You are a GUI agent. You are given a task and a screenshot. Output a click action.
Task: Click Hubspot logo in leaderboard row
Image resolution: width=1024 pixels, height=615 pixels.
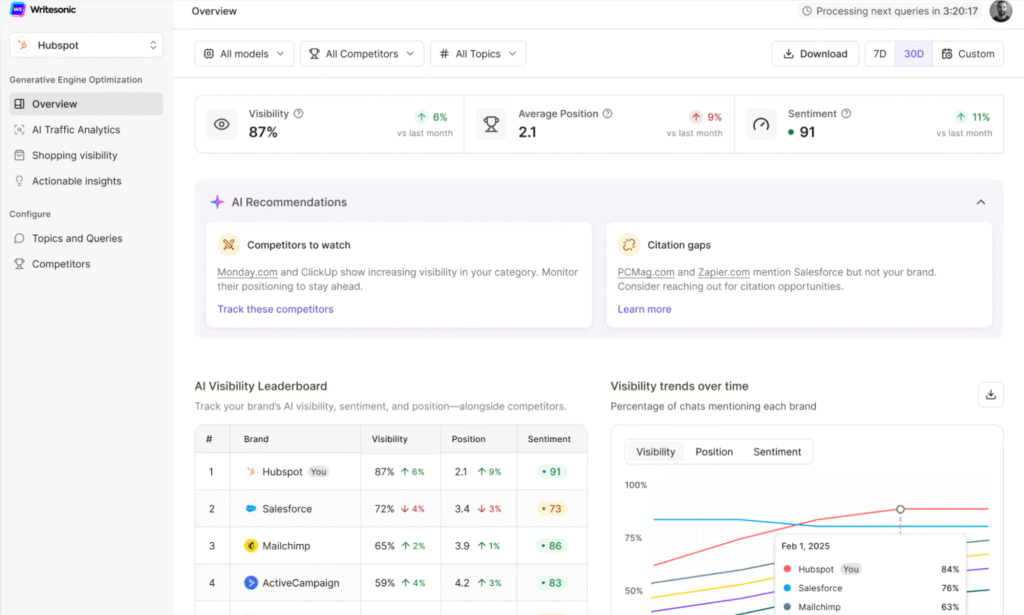[251, 471]
